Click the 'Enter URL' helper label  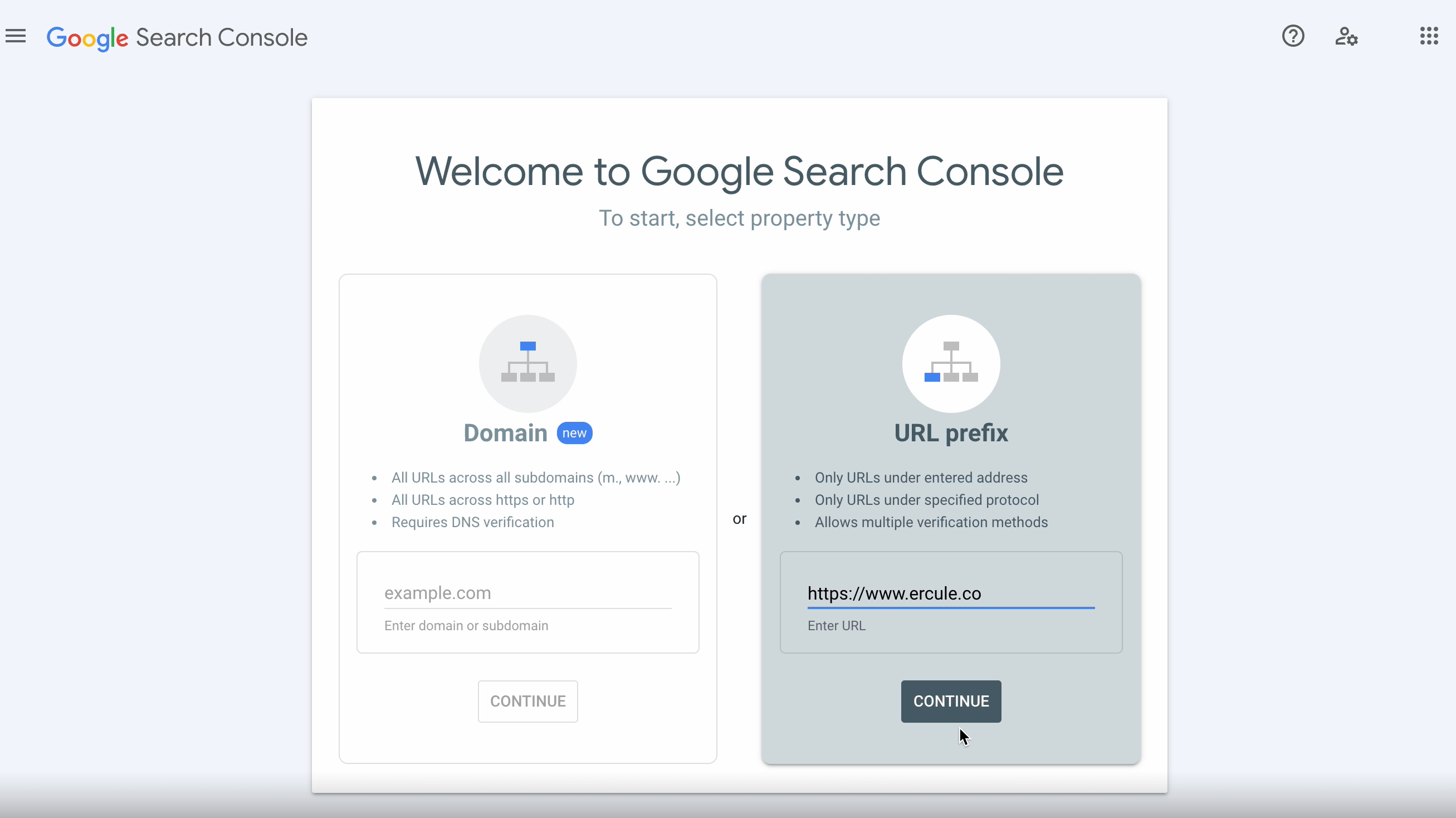pyautogui.click(x=836, y=626)
